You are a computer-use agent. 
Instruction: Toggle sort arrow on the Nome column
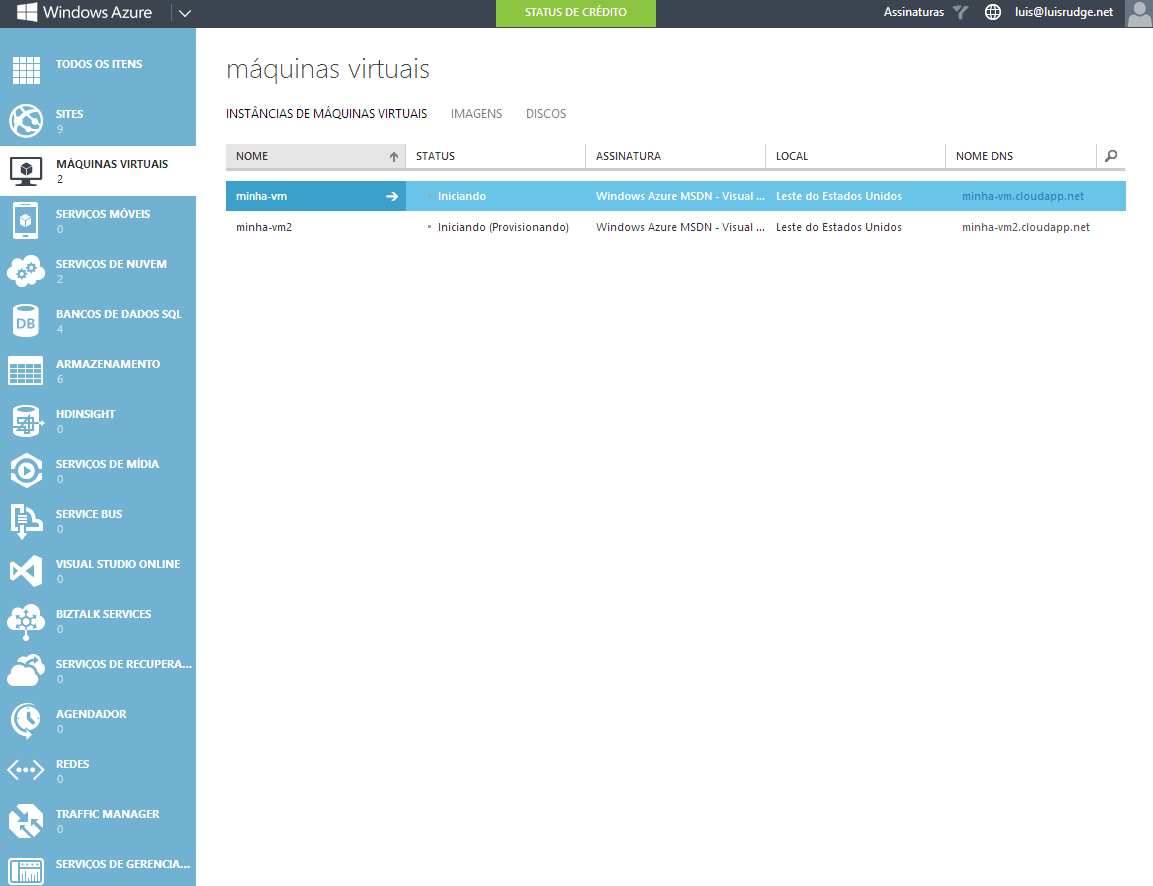(394, 157)
